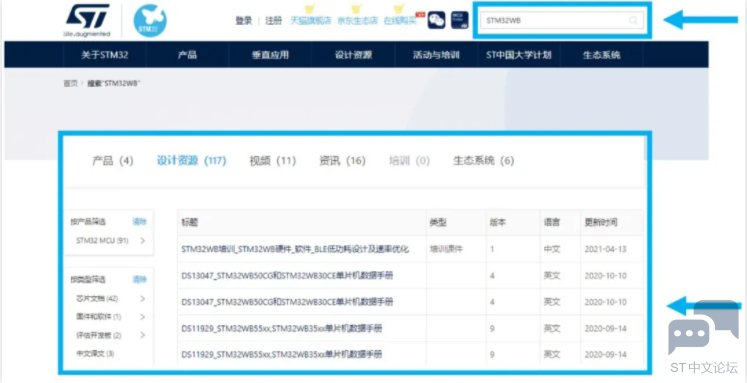747x383 pixels.
Task: Open the MCU Finder app icon
Action: pyautogui.click(x=460, y=20)
